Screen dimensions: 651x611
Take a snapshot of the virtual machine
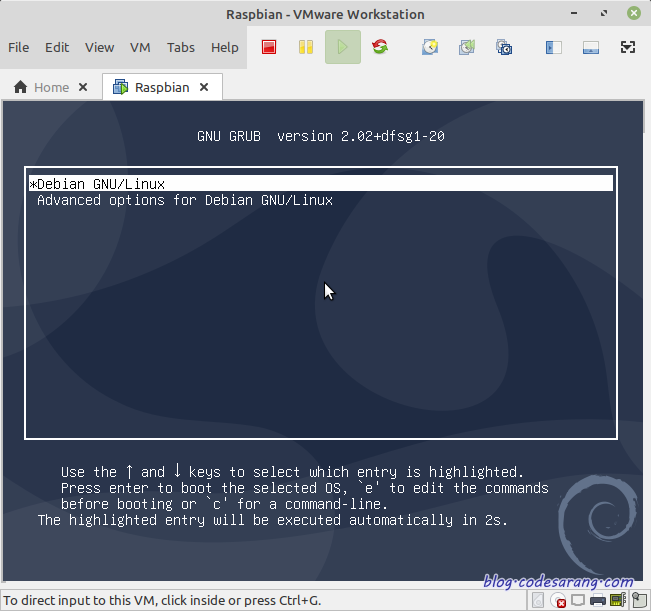click(430, 47)
